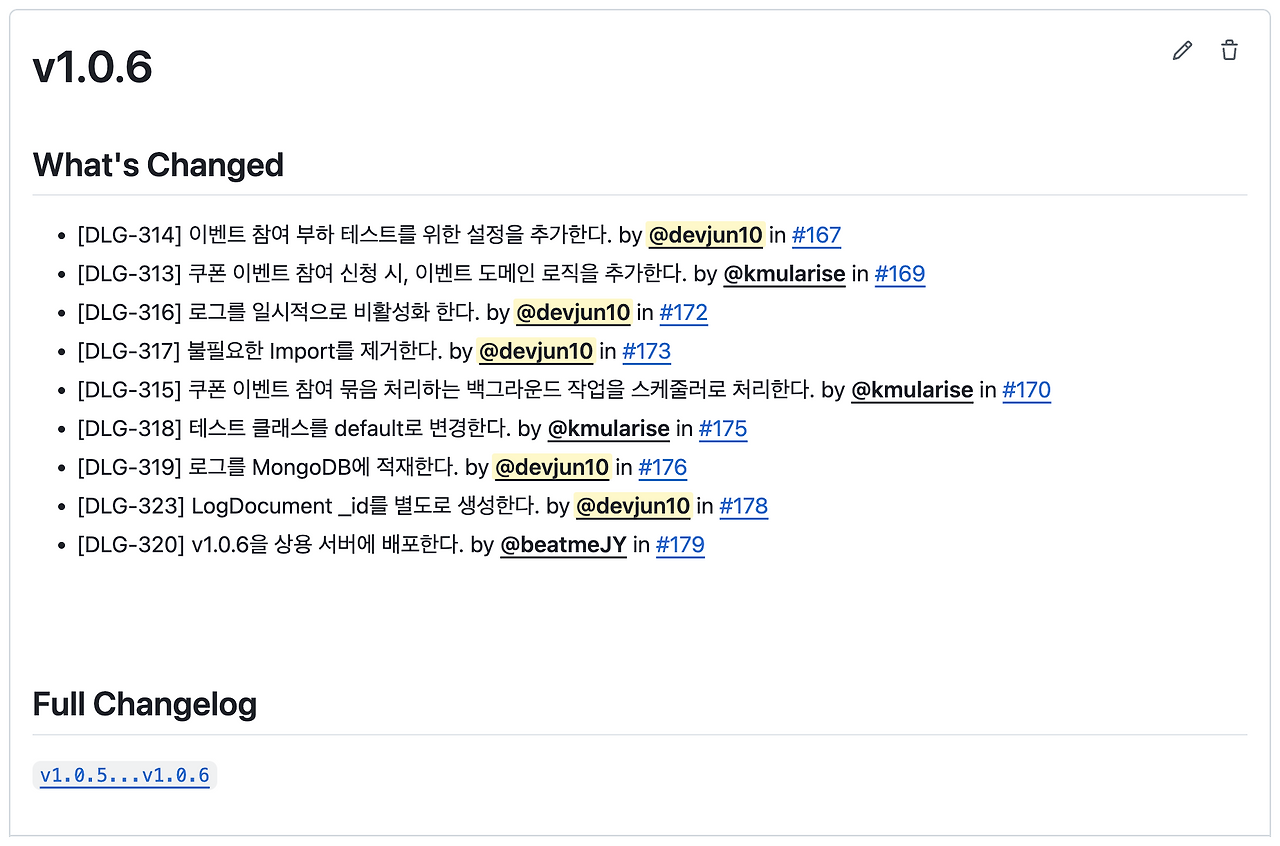Open pull request #167 link
1280x846 pixels.
tap(816, 236)
